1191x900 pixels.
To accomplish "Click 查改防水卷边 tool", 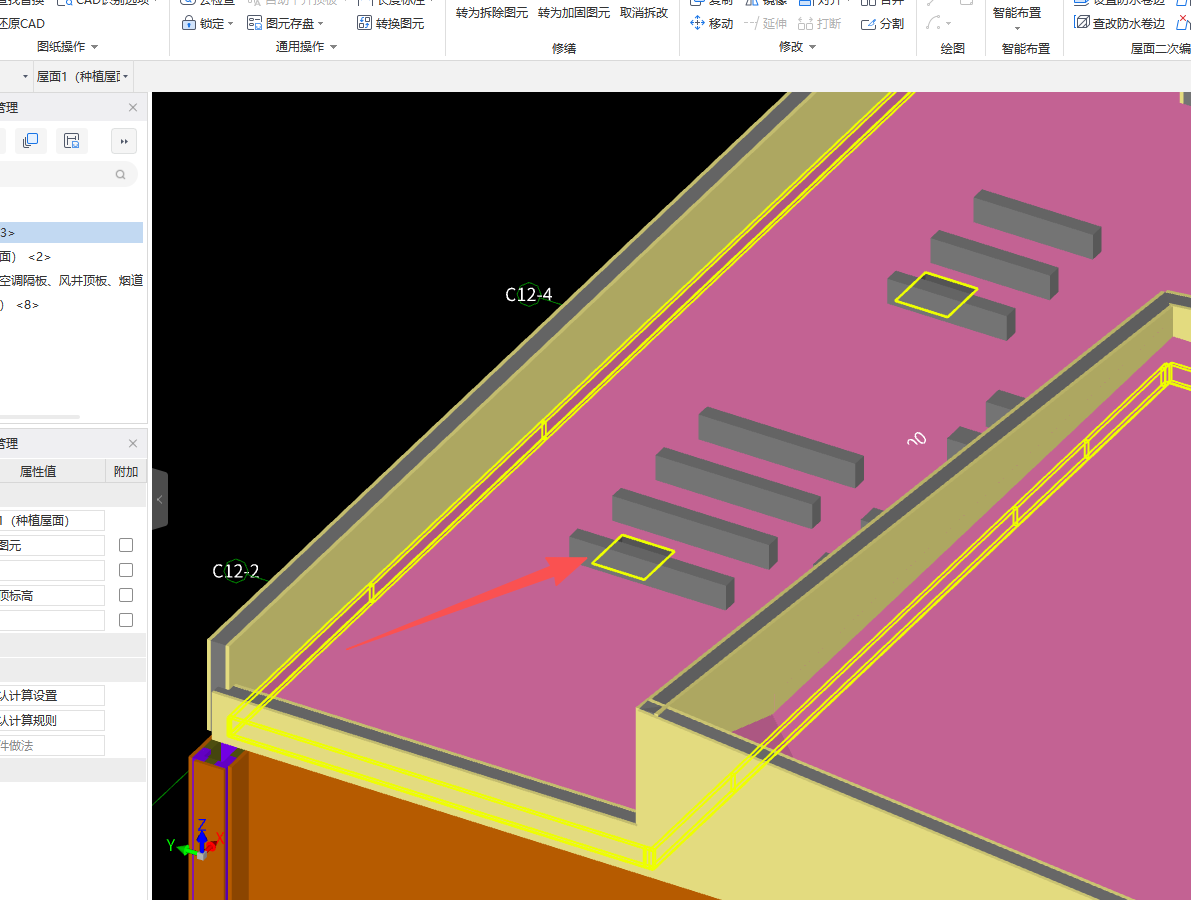I will [1120, 24].
